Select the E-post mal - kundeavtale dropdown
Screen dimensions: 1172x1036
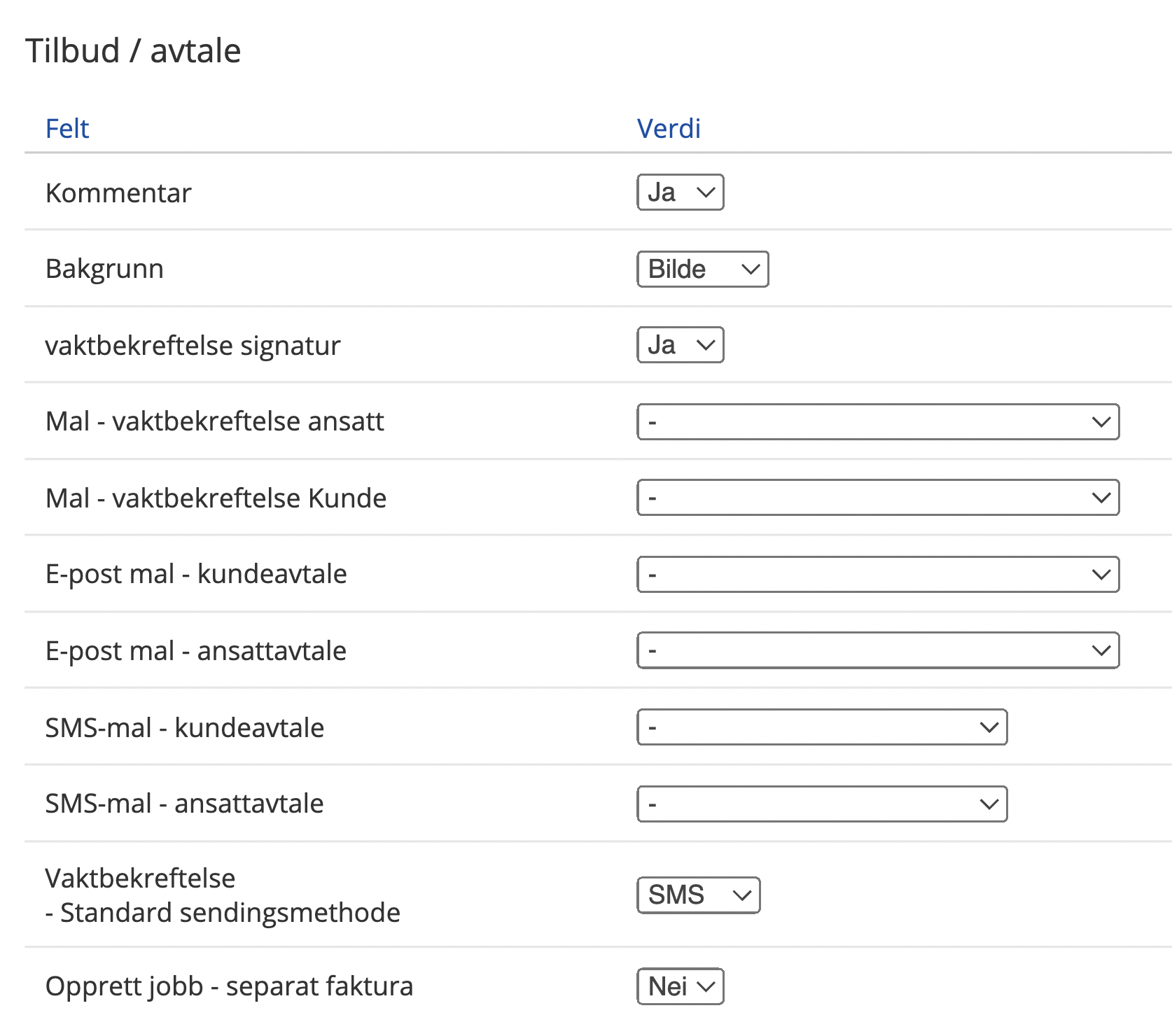pos(877,575)
